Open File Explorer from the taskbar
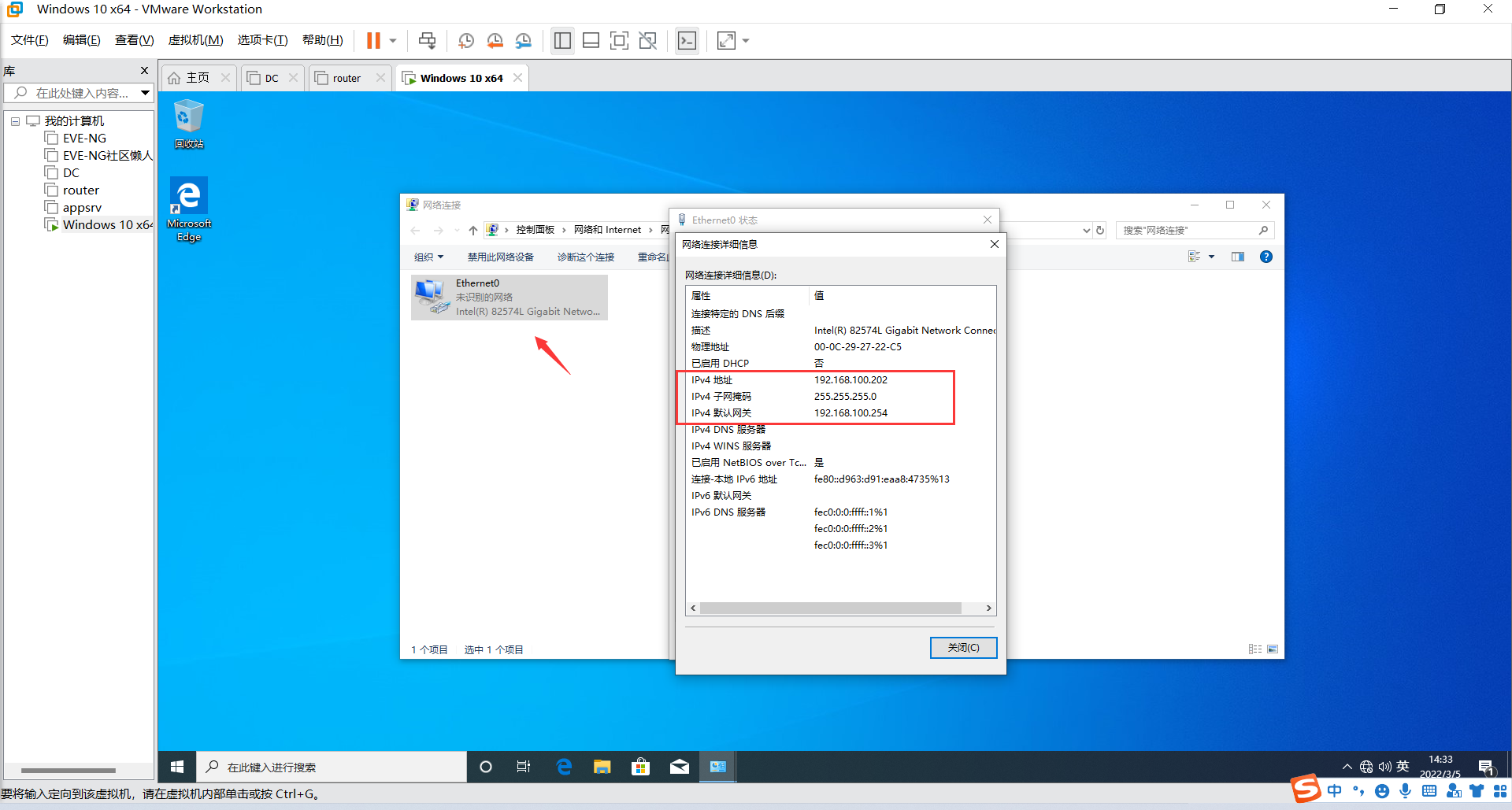 point(602,767)
